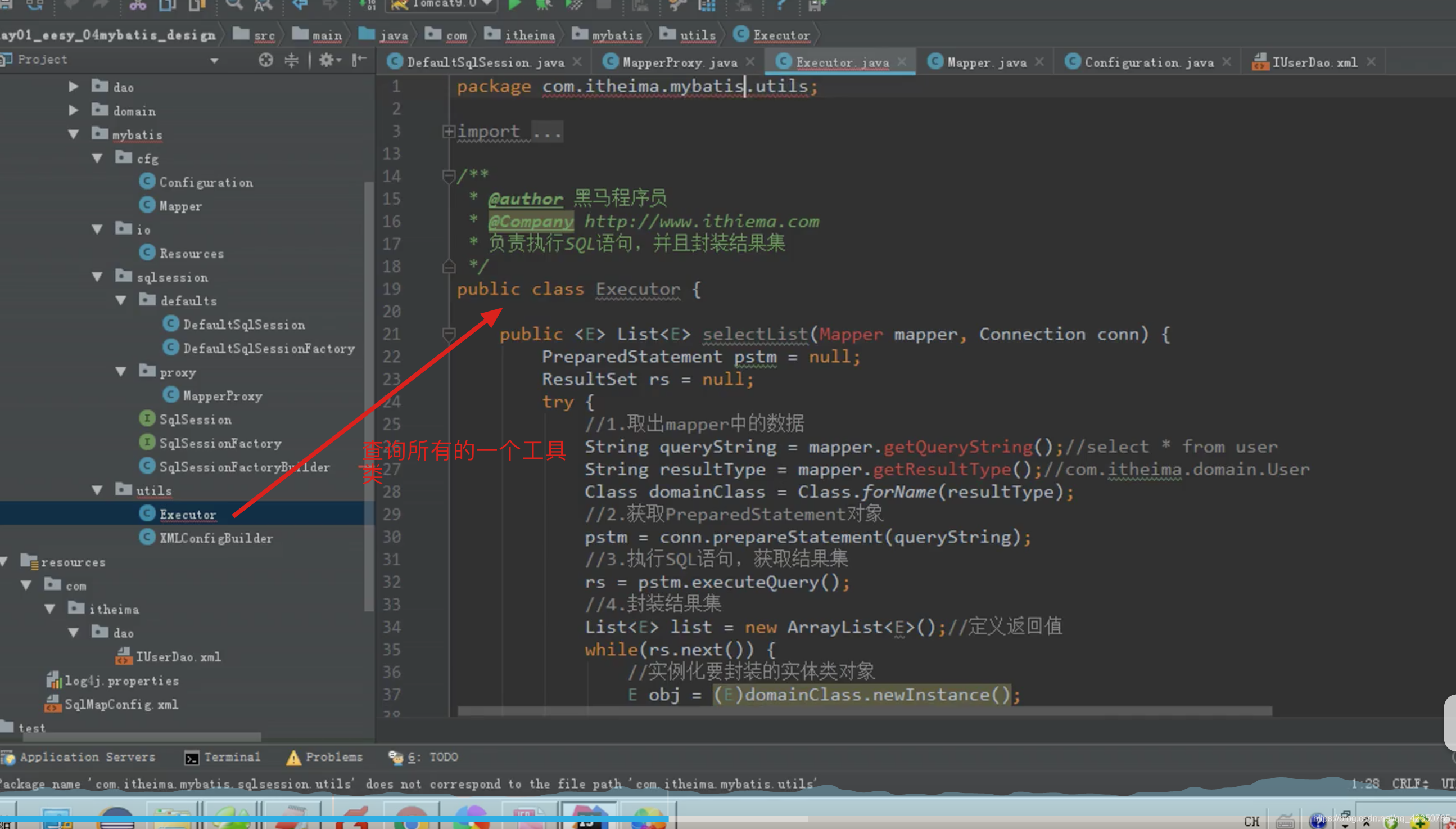
Task: Click the java breadcrumb folder
Action: (383, 35)
